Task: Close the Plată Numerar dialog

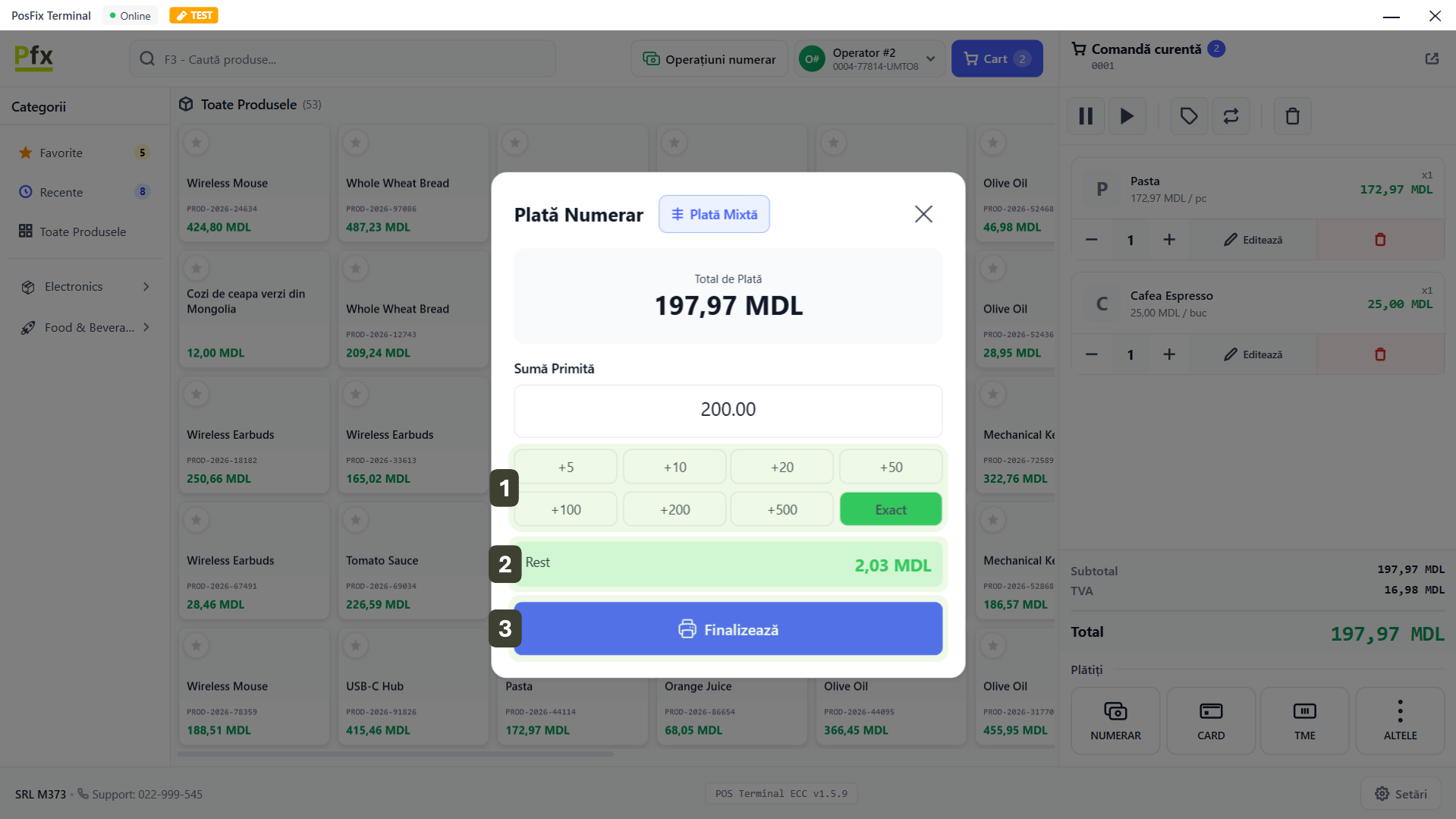Action: (923, 214)
